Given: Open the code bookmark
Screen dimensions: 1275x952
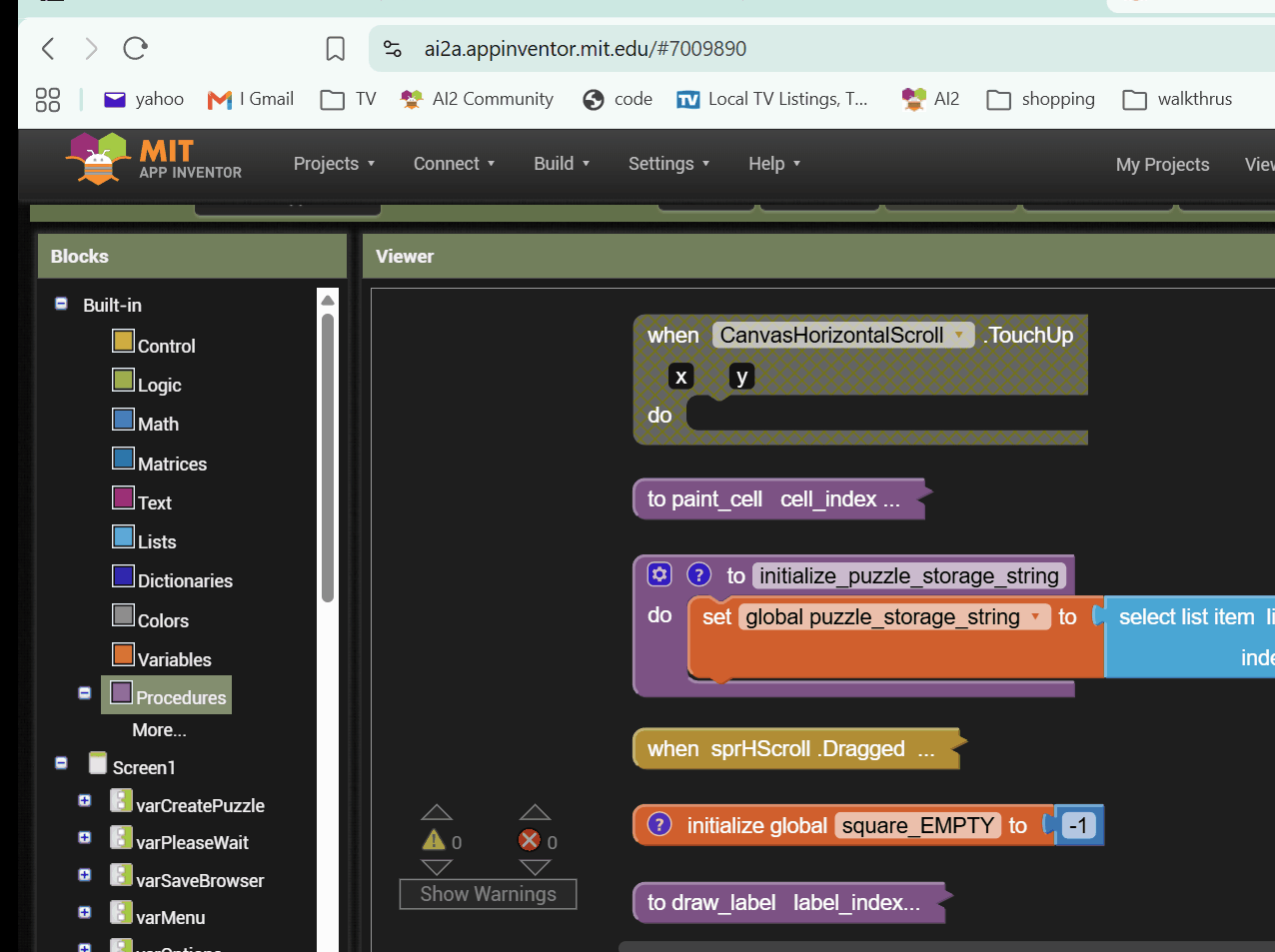Looking at the screenshot, I should pos(618,99).
